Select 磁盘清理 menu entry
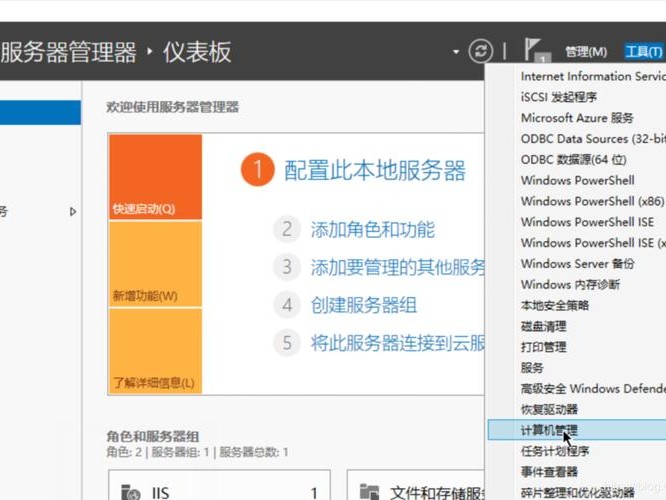This screenshot has height=500, width=666. click(x=544, y=326)
